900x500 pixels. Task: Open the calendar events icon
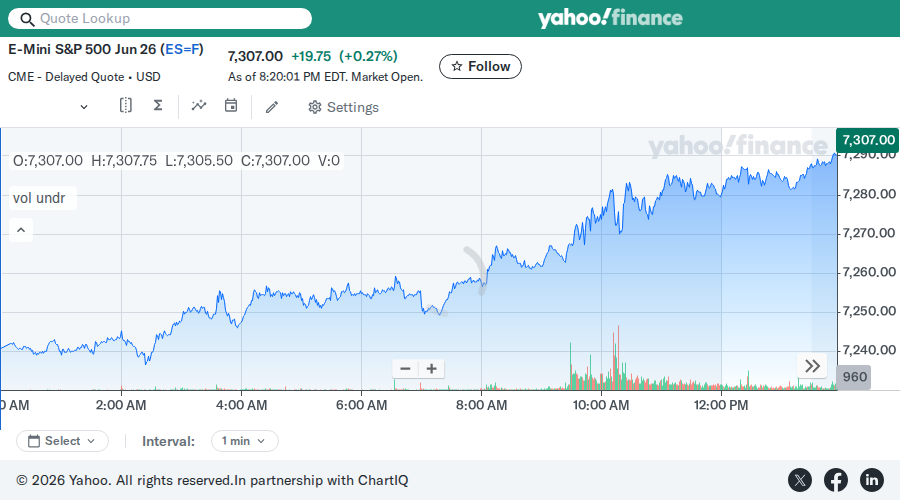[x=231, y=106]
